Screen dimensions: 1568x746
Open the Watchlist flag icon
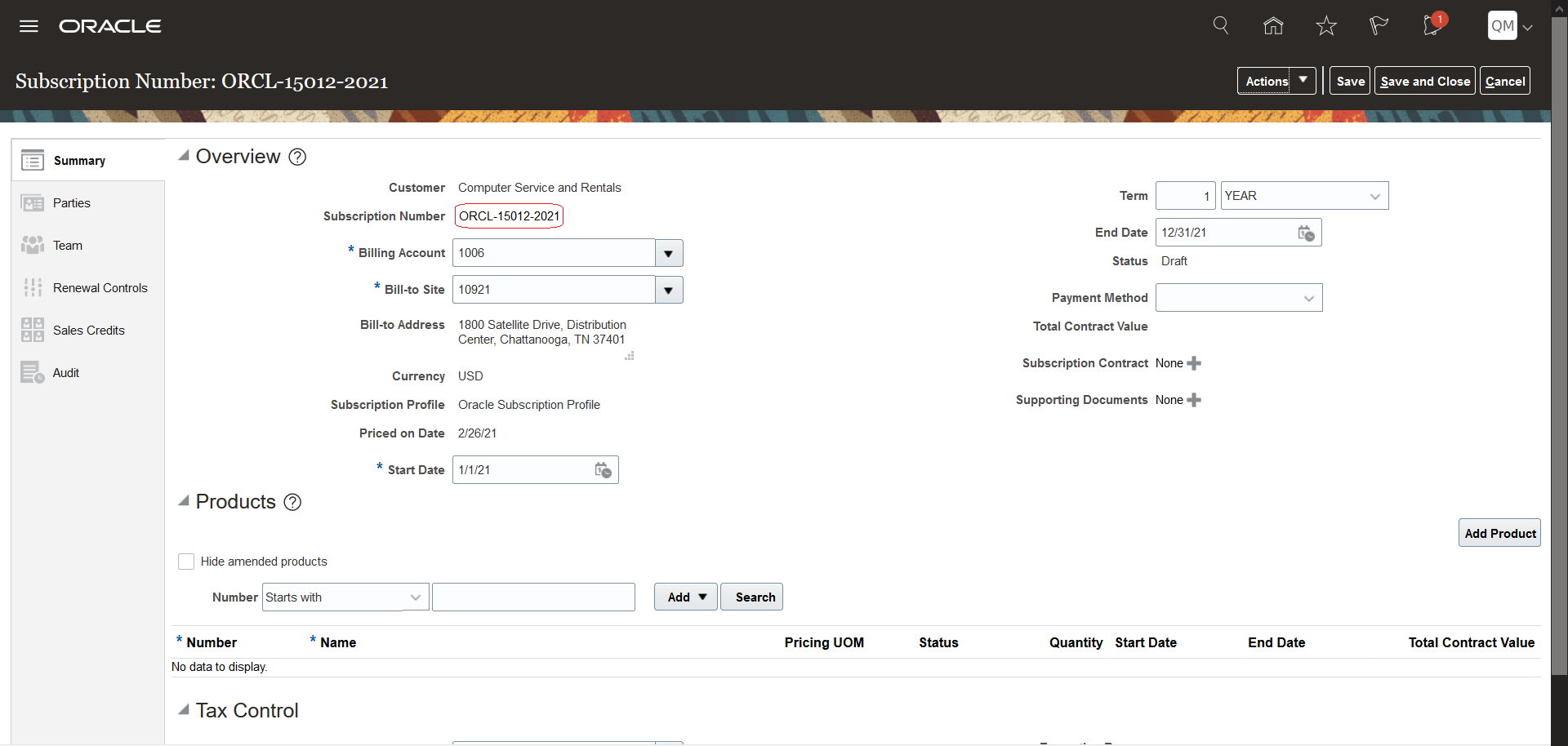pyautogui.click(x=1379, y=26)
